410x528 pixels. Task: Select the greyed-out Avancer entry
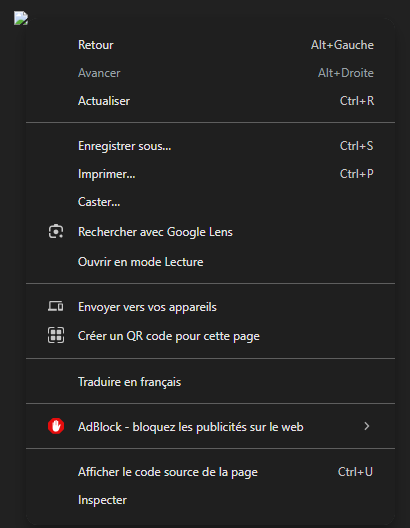pyautogui.click(x=210, y=73)
